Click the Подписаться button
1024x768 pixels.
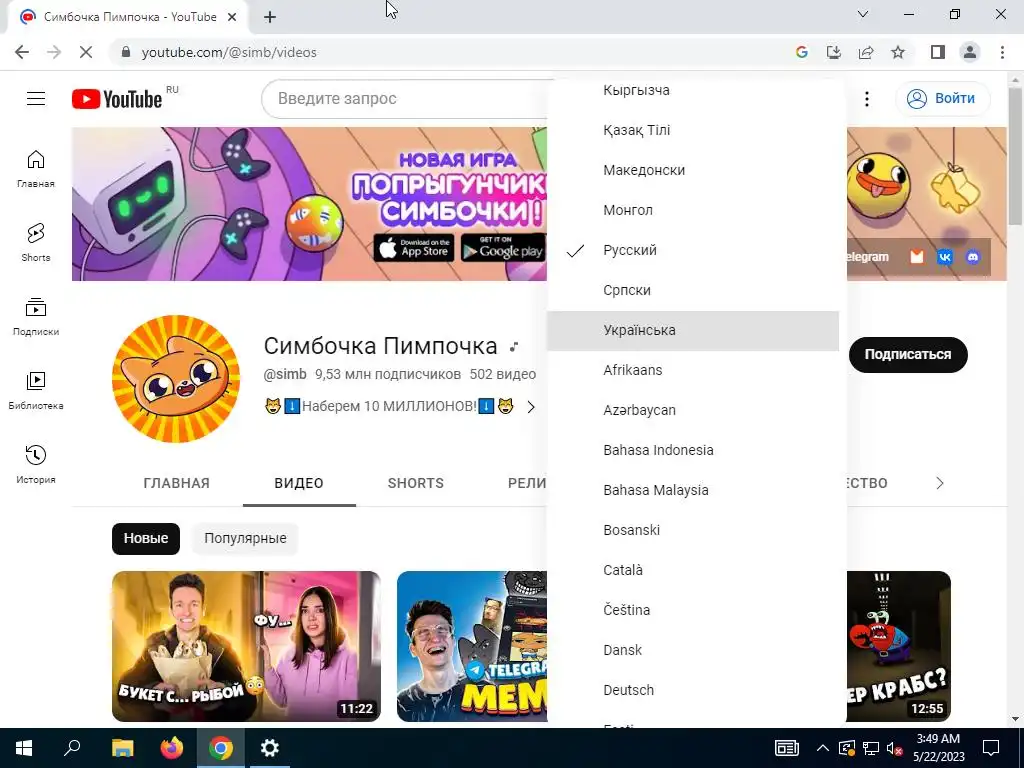tap(908, 355)
